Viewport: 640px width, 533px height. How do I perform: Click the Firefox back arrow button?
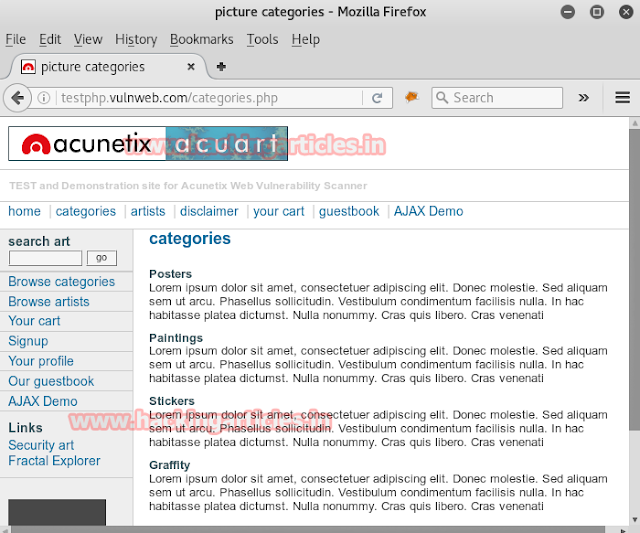18,98
